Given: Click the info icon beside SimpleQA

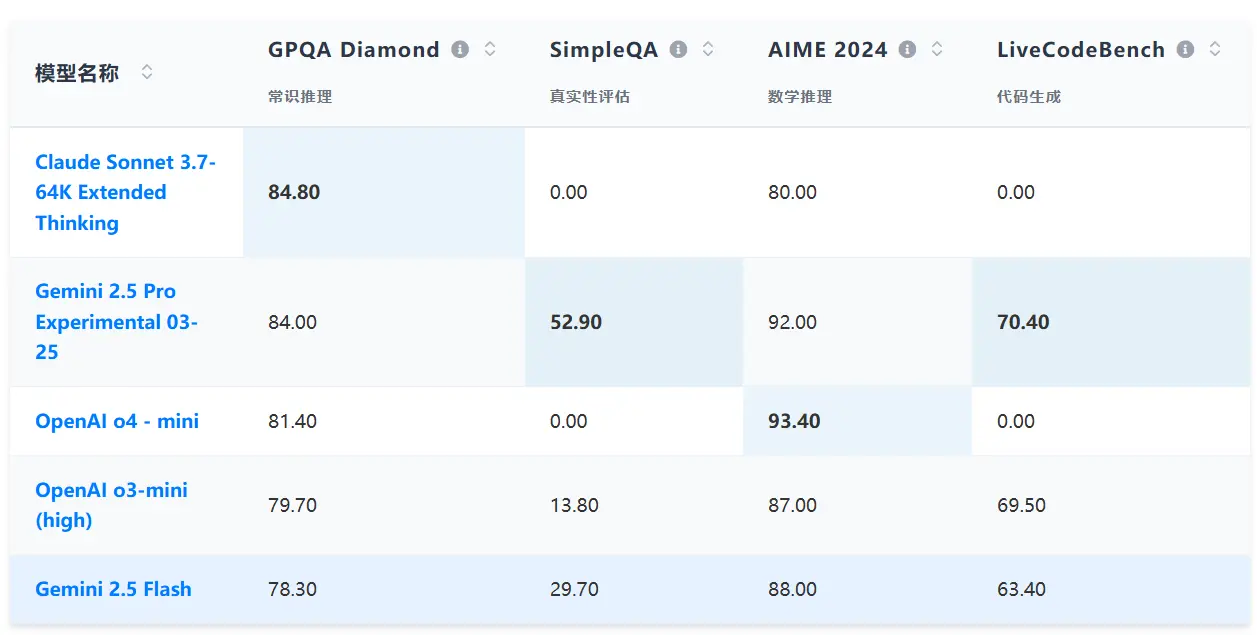Looking at the screenshot, I should tap(678, 49).
